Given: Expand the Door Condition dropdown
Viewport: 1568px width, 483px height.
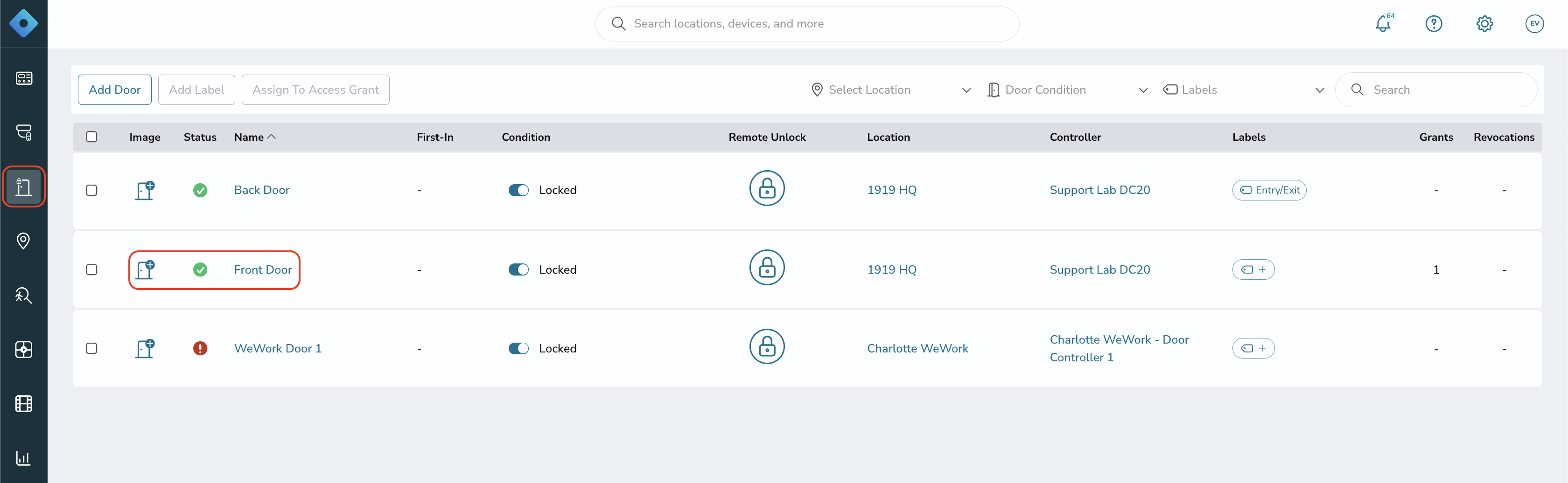Looking at the screenshot, I should click(1066, 90).
